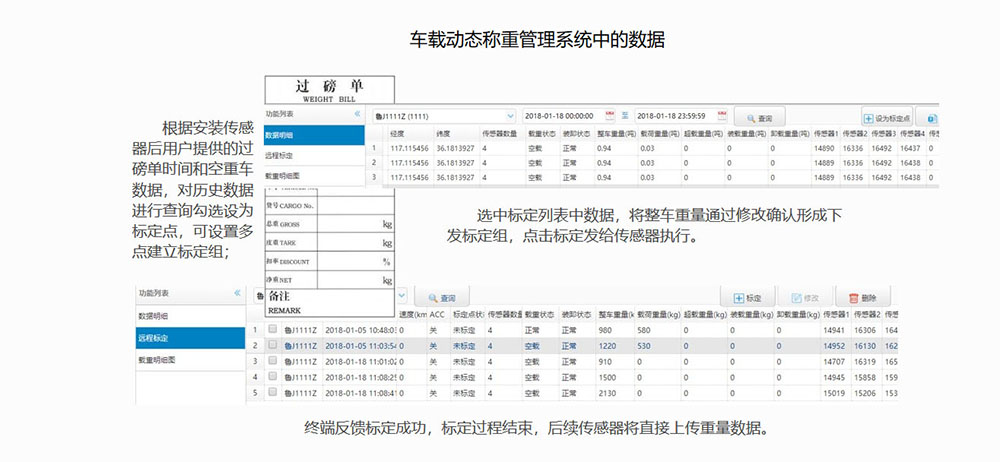Click the 过磅单 WEIGHT BILL heading
Screen dimensions: 1000x462
click(x=329, y=90)
